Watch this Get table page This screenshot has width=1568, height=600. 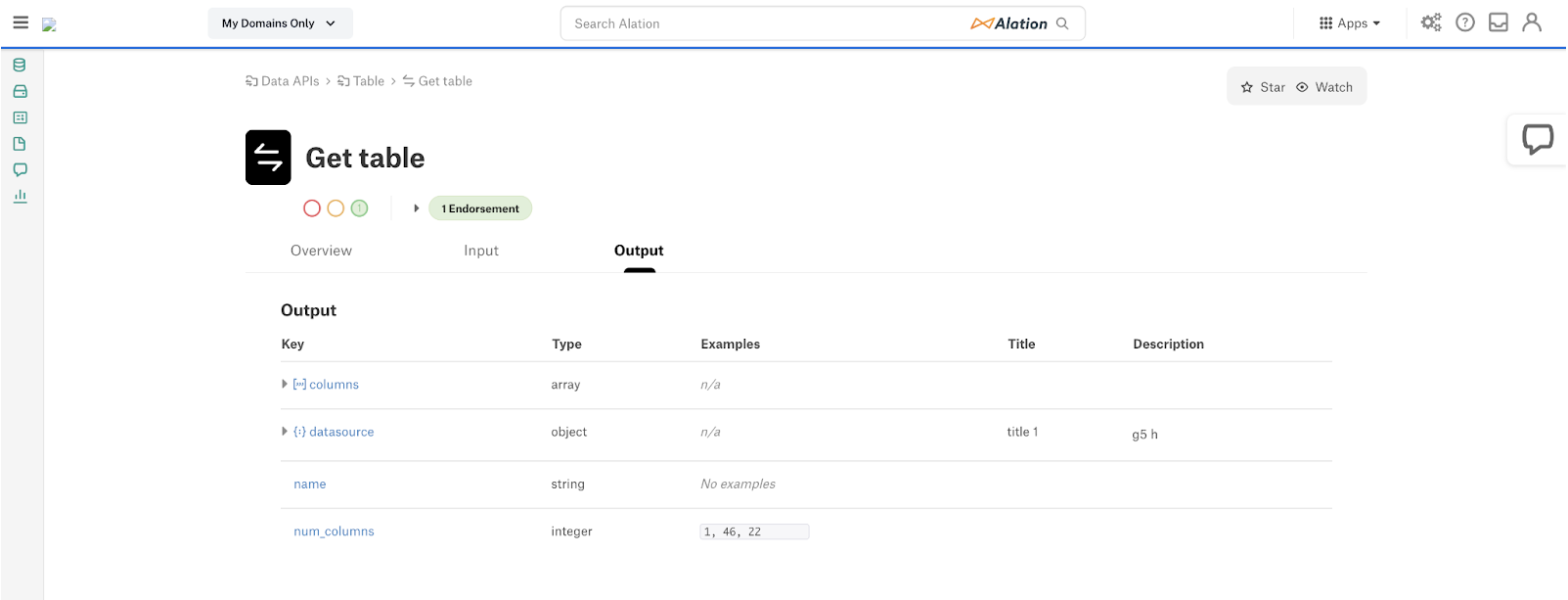click(x=1324, y=87)
